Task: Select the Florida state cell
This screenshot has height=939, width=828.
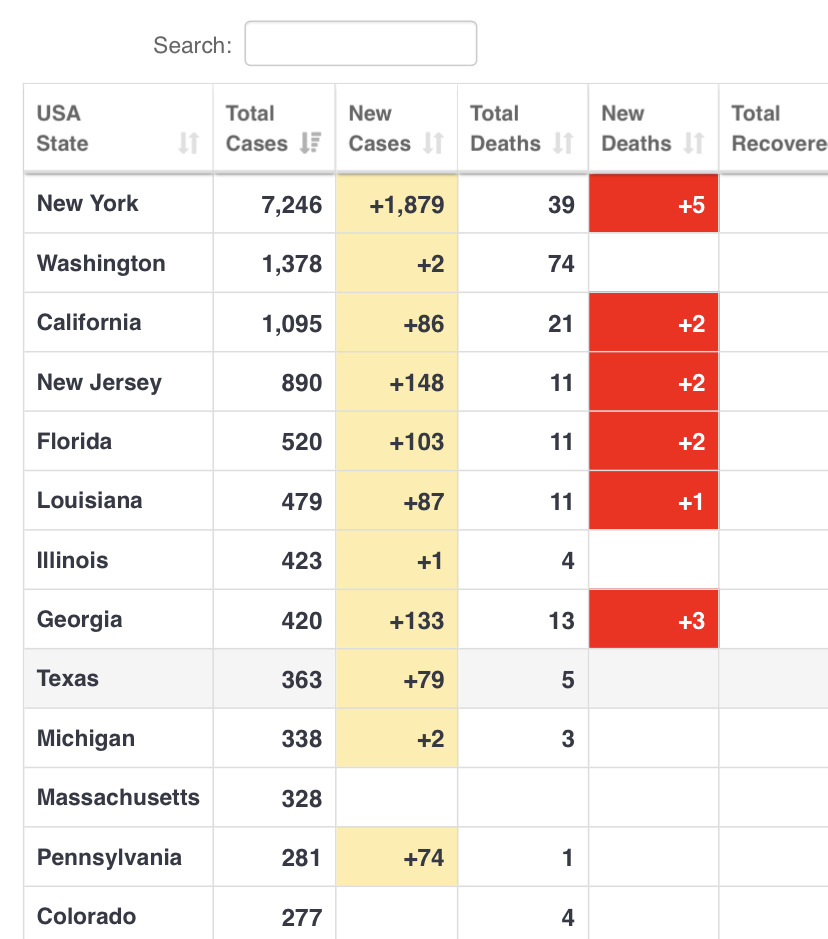Action: [74, 442]
